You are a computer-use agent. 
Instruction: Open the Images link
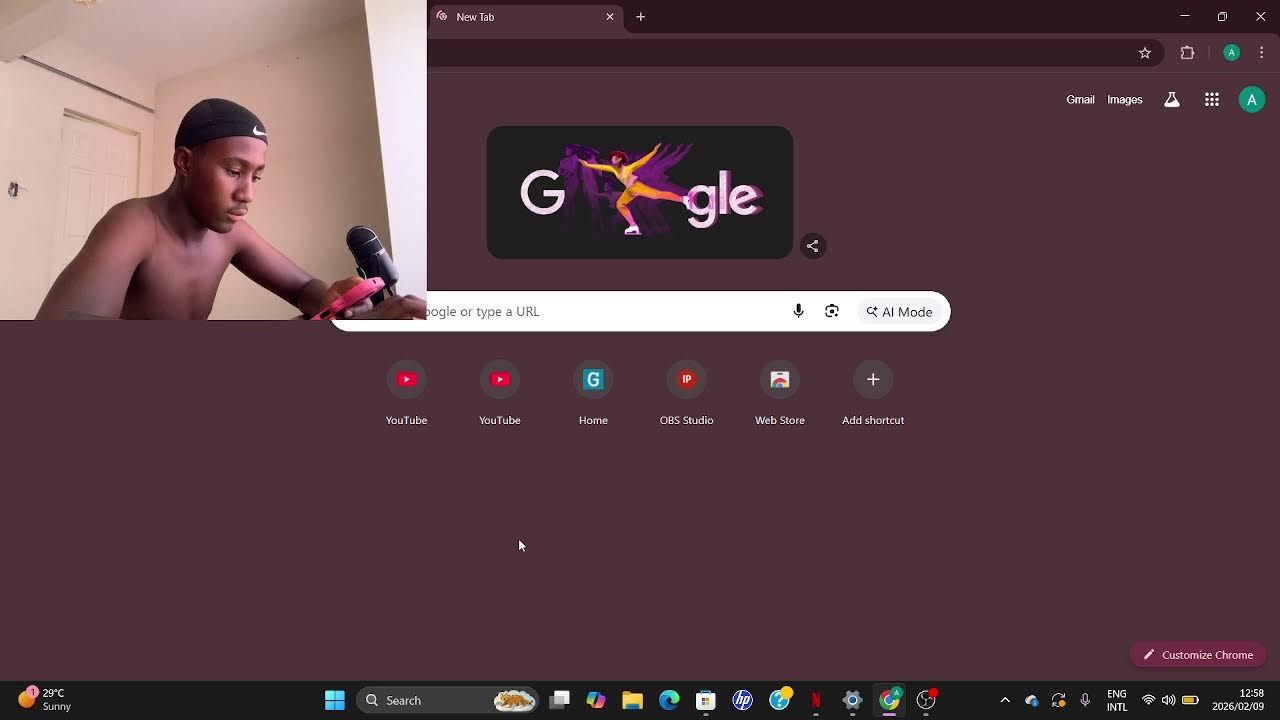click(1125, 100)
